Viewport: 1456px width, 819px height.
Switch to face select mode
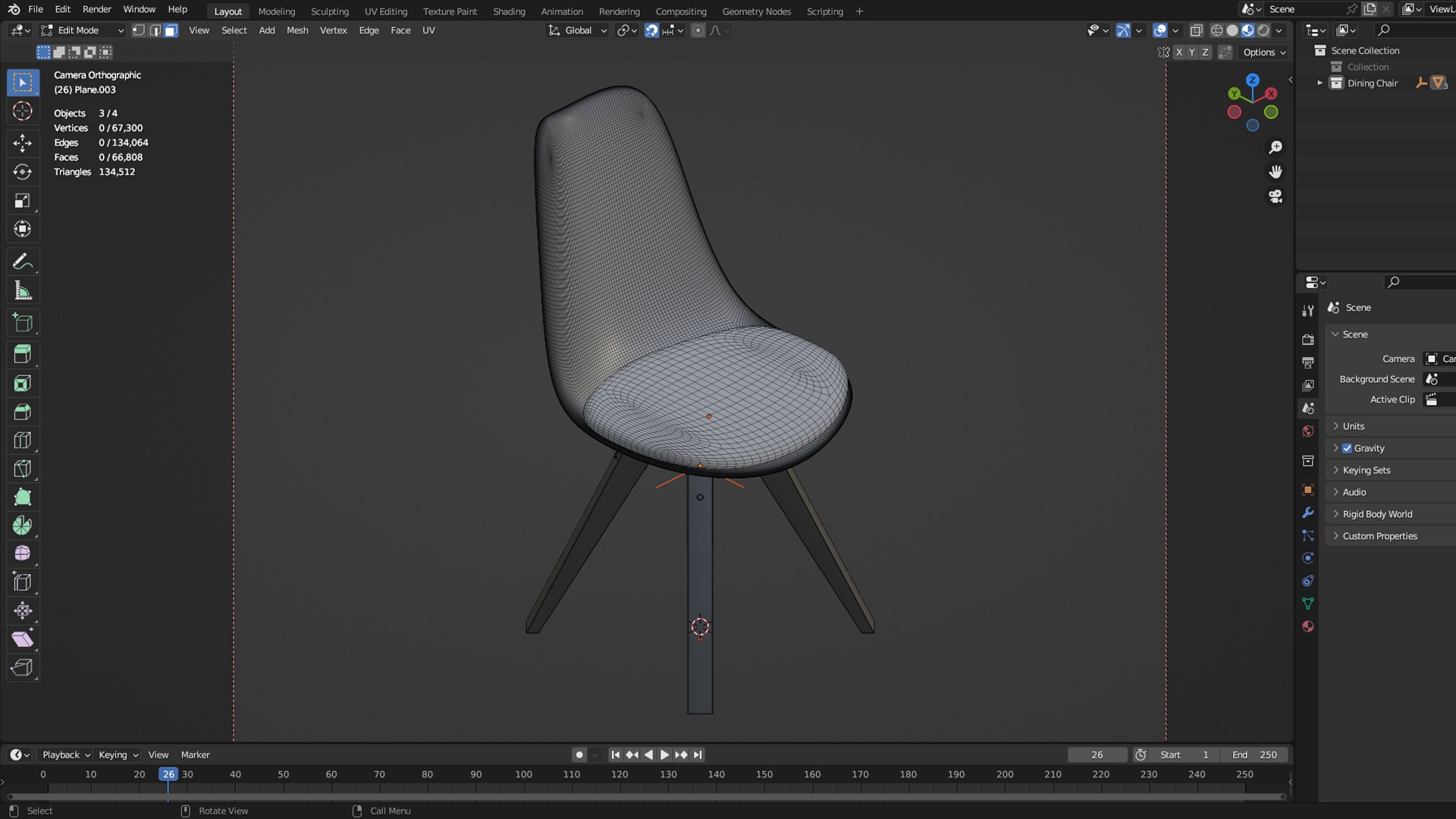pos(171,30)
